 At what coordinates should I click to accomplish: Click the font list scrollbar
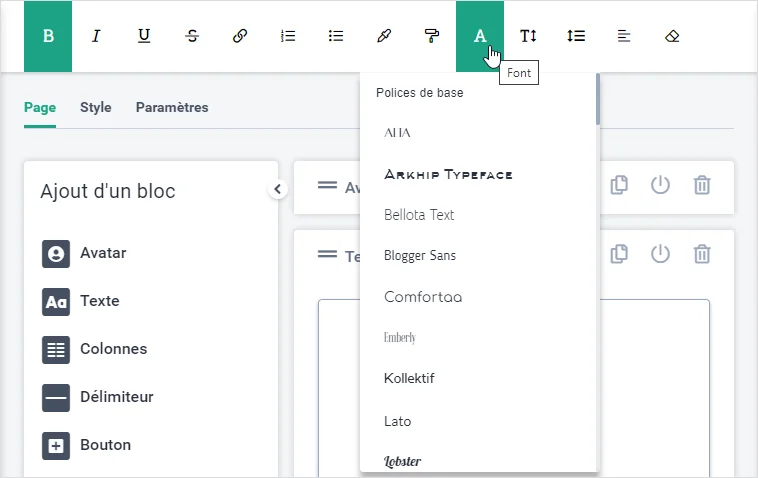597,100
